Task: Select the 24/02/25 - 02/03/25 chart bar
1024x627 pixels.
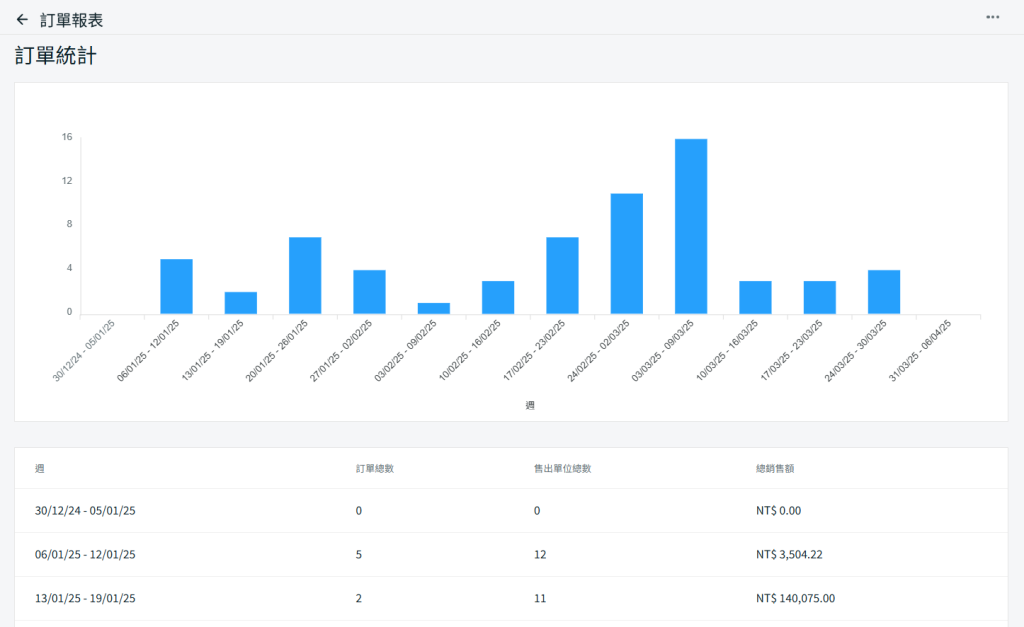Action: [627, 254]
